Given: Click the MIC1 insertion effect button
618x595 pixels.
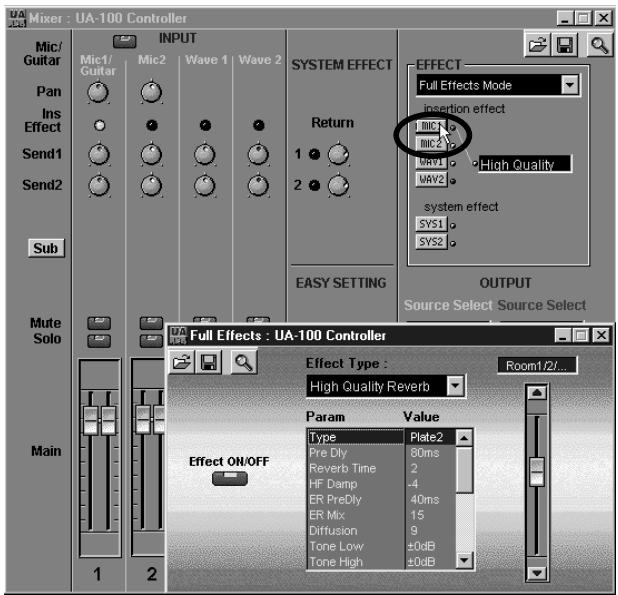Looking at the screenshot, I should click(x=431, y=126).
